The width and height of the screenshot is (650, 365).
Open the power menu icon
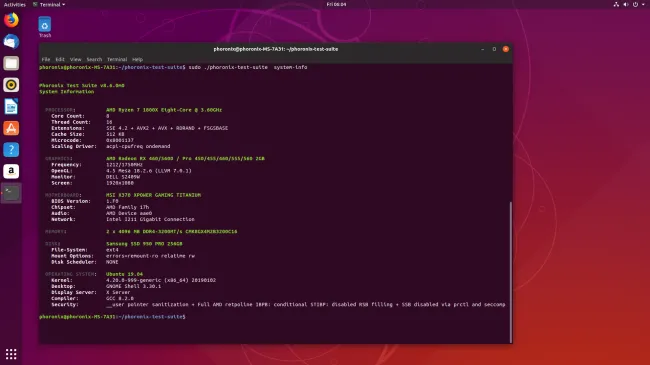point(635,5)
